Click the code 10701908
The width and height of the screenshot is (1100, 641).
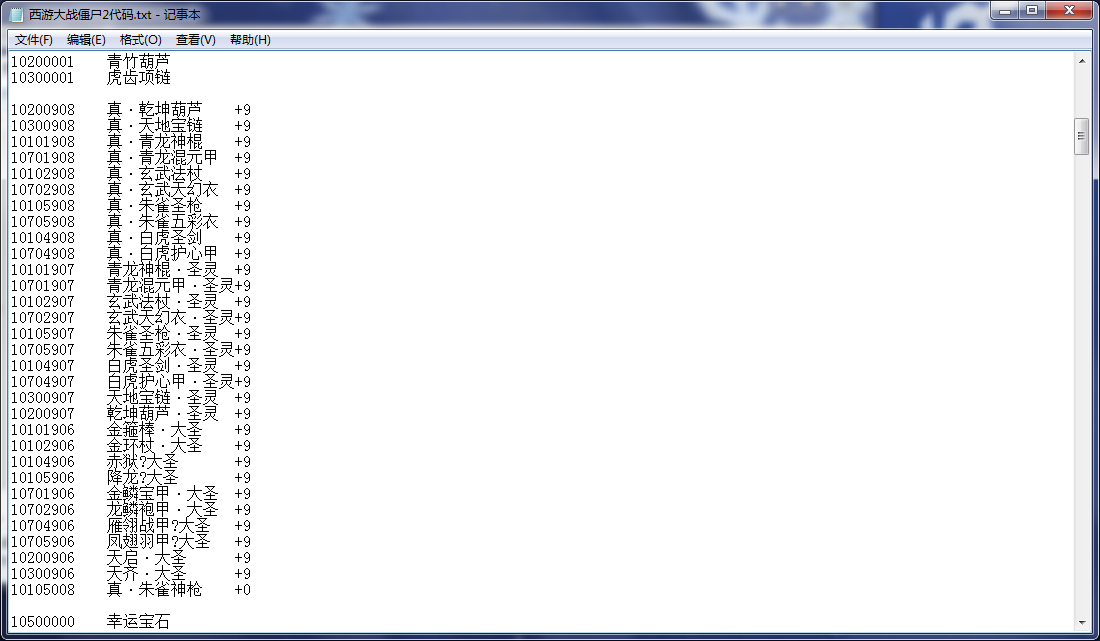pos(42,158)
